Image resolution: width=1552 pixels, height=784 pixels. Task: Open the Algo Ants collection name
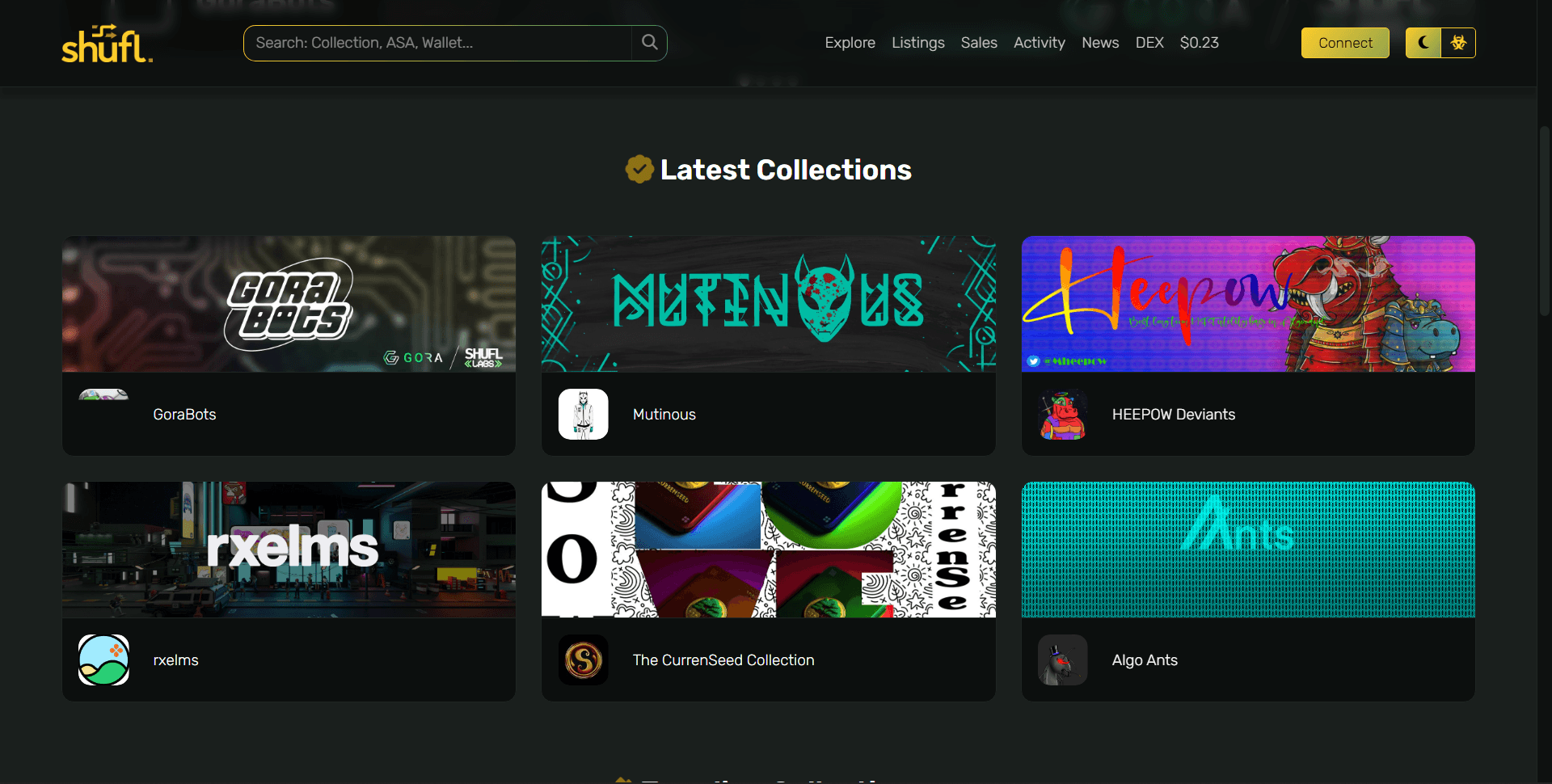pos(1145,660)
